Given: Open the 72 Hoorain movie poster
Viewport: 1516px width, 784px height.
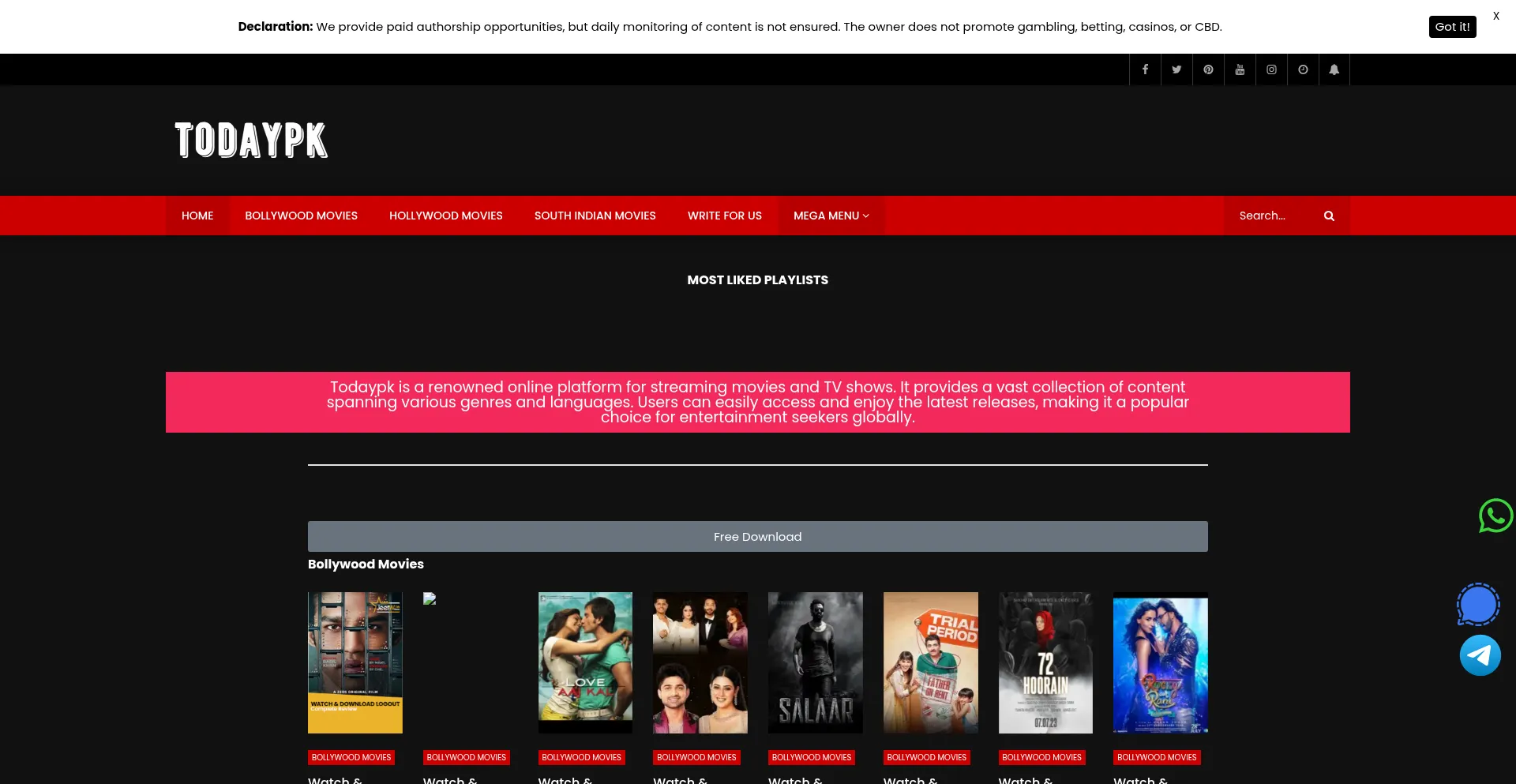Looking at the screenshot, I should [1045, 663].
